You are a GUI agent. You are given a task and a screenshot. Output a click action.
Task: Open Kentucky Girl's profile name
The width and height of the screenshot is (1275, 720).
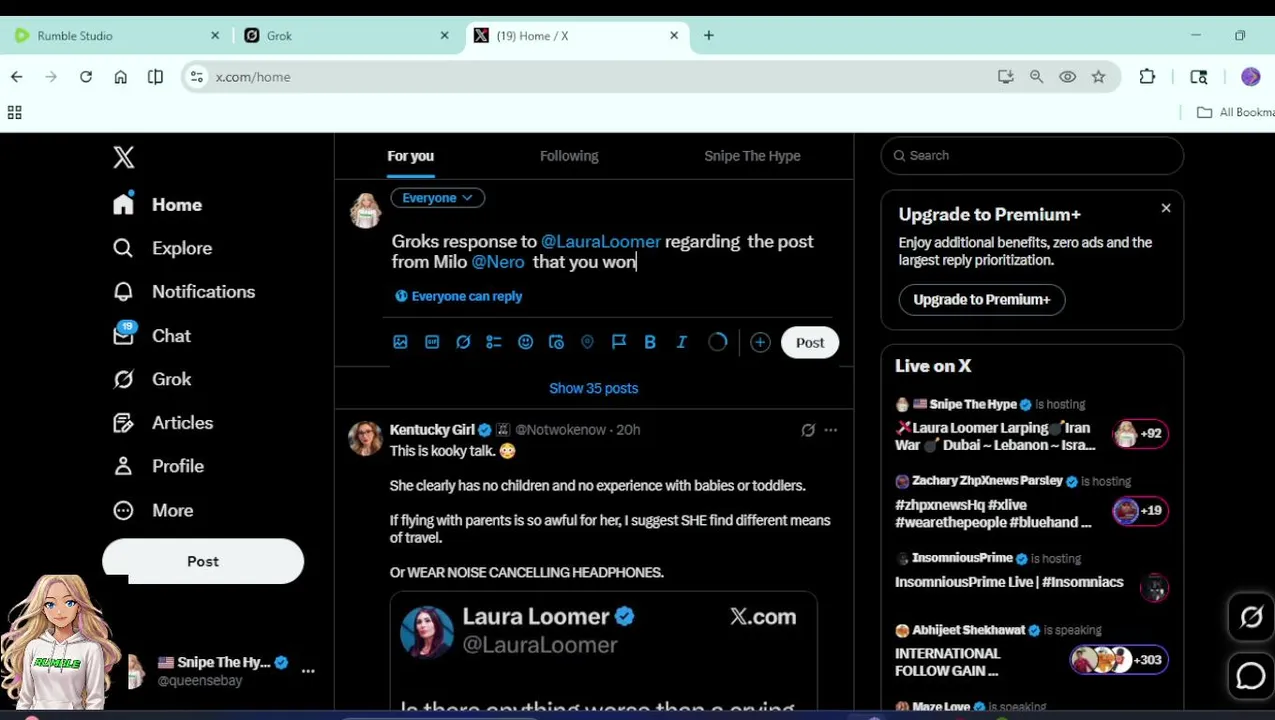(x=432, y=430)
